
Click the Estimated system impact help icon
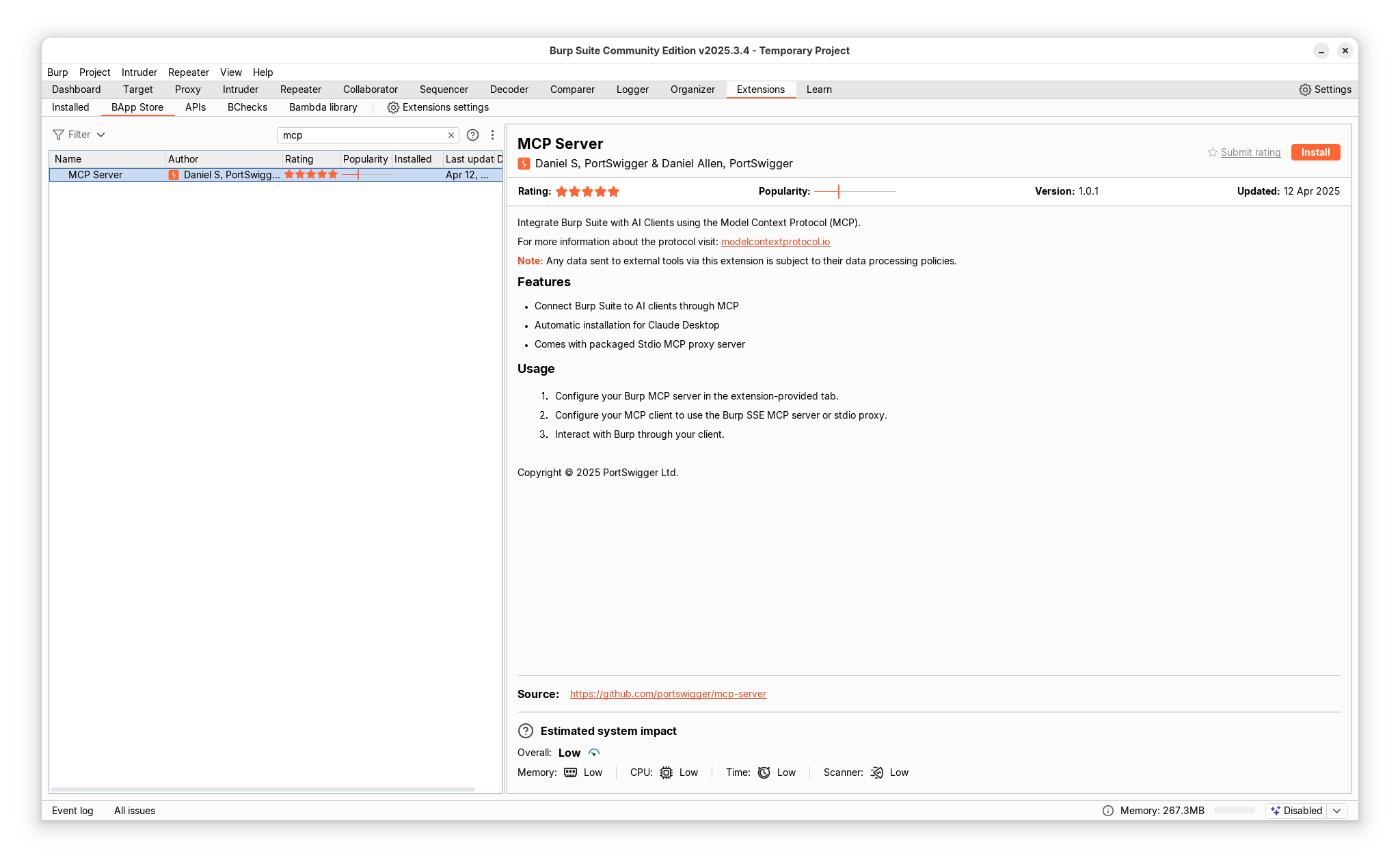tap(526, 731)
